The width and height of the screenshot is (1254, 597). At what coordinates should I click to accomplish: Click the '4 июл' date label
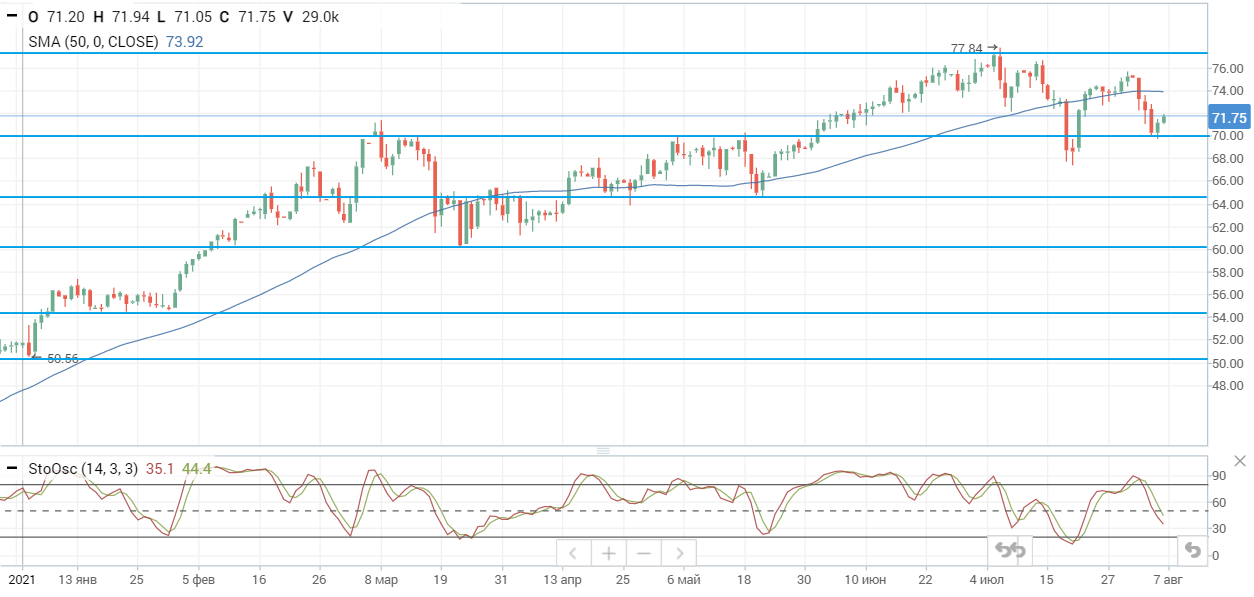click(986, 580)
